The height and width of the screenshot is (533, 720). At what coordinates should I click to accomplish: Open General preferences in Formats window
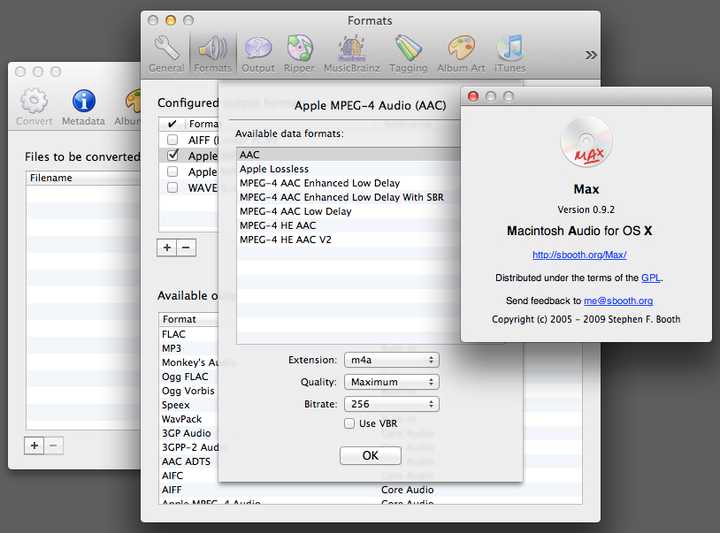pos(166,54)
